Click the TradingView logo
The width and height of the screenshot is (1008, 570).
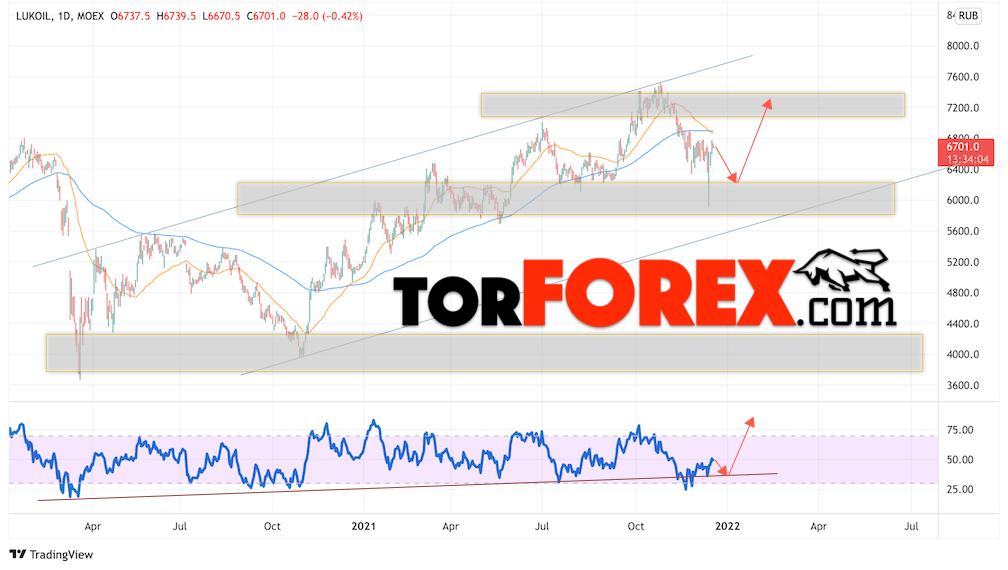click(51, 555)
